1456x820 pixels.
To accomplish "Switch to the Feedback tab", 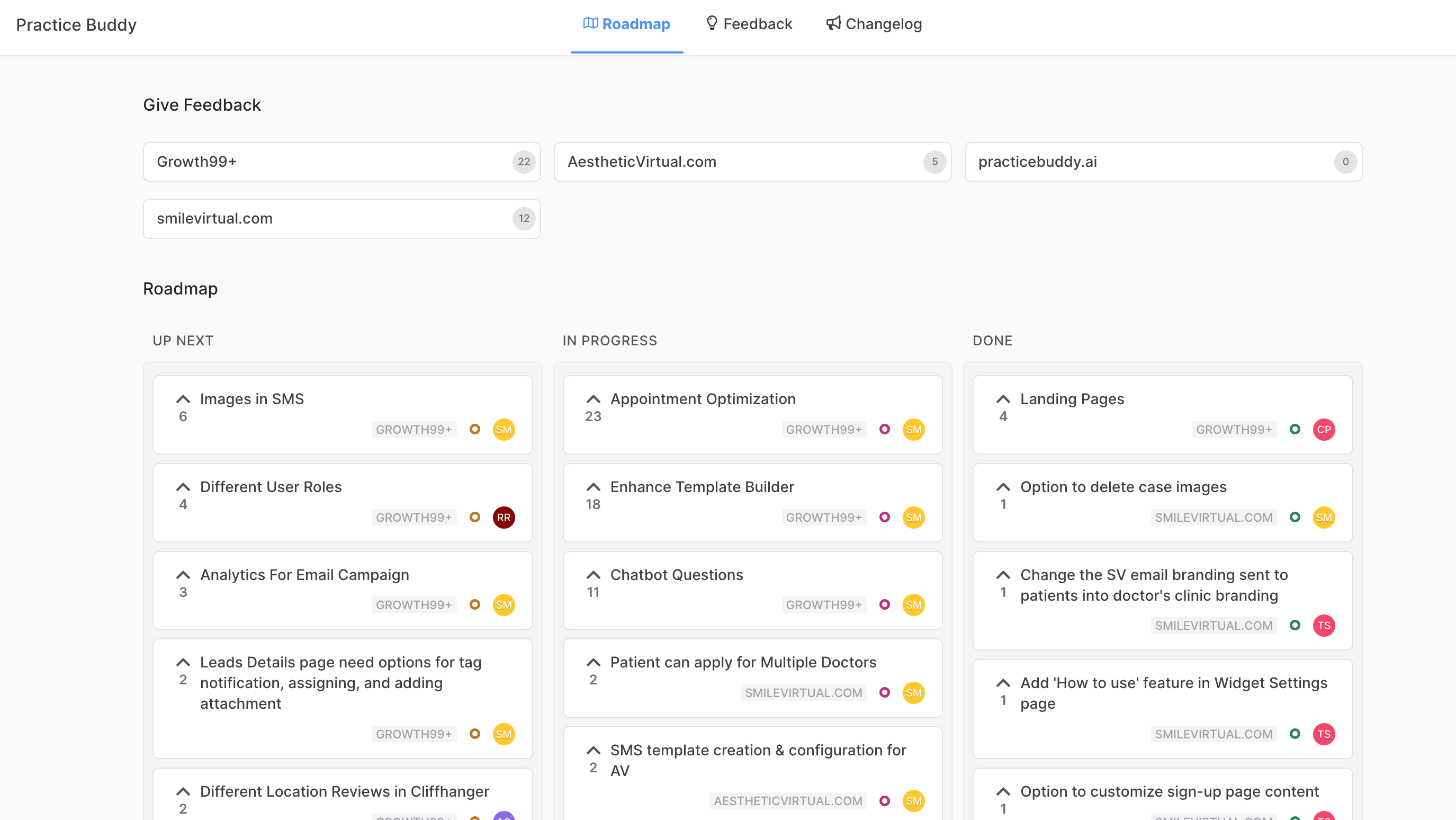I will (748, 23).
